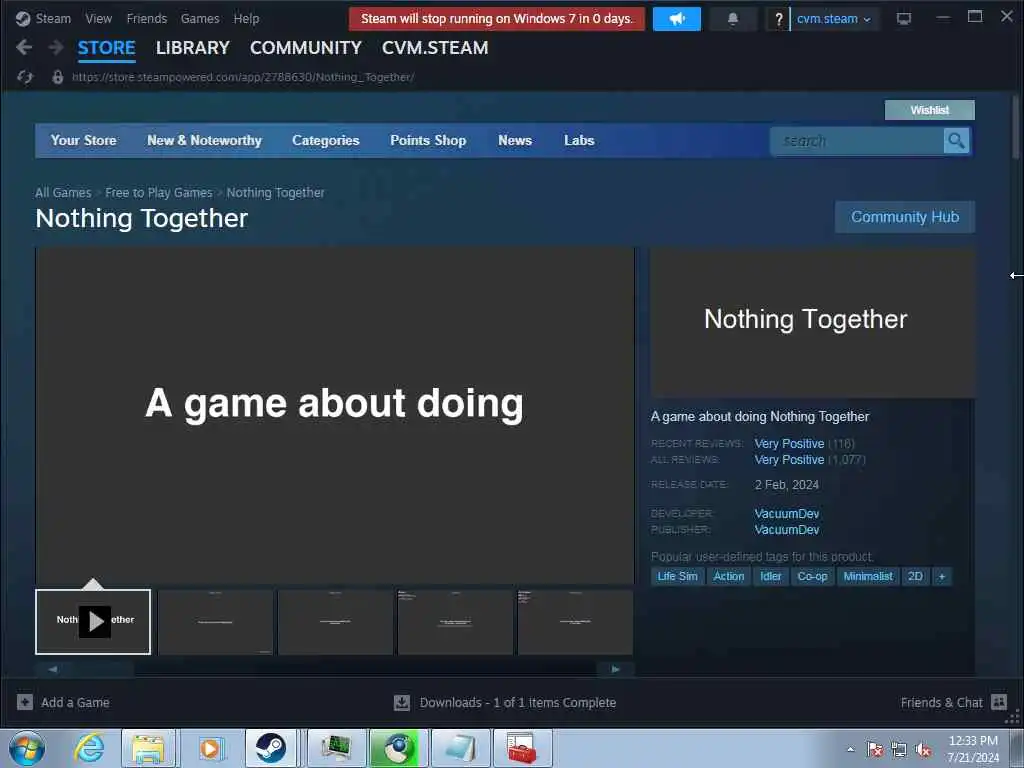Select the Life Sim tag
This screenshot has width=1024, height=768.
[x=677, y=576]
